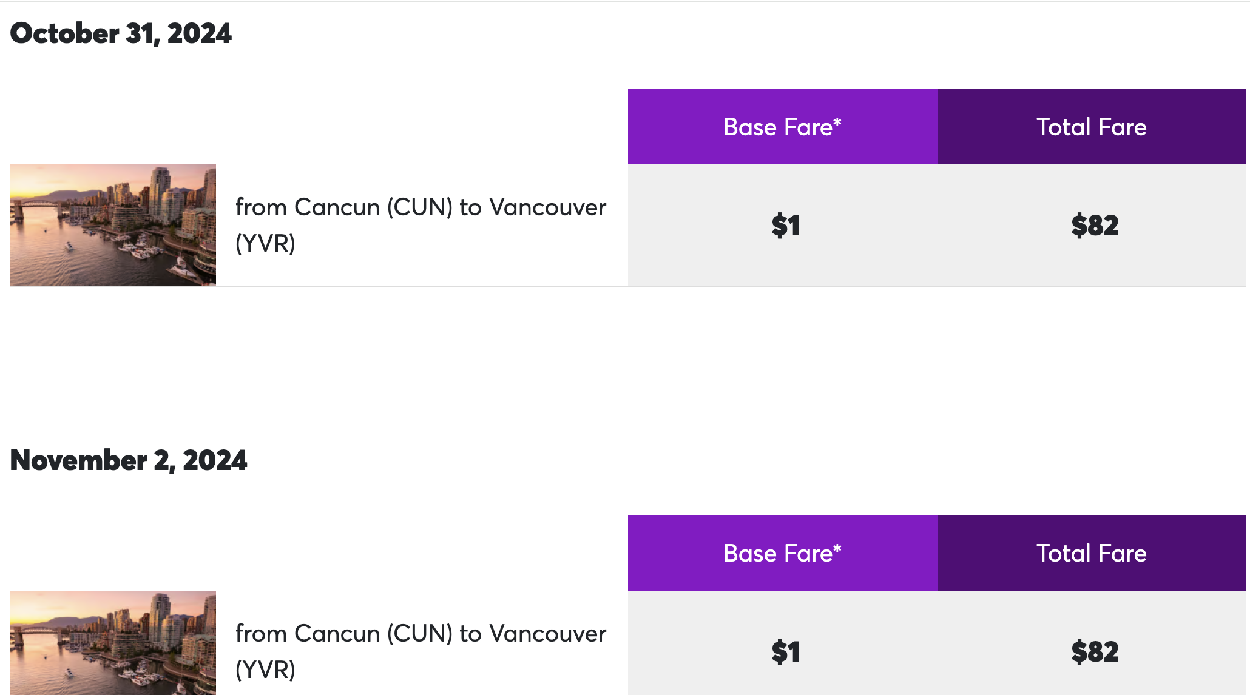
Task: Click the $1 base fare for November 2
Action: click(786, 652)
